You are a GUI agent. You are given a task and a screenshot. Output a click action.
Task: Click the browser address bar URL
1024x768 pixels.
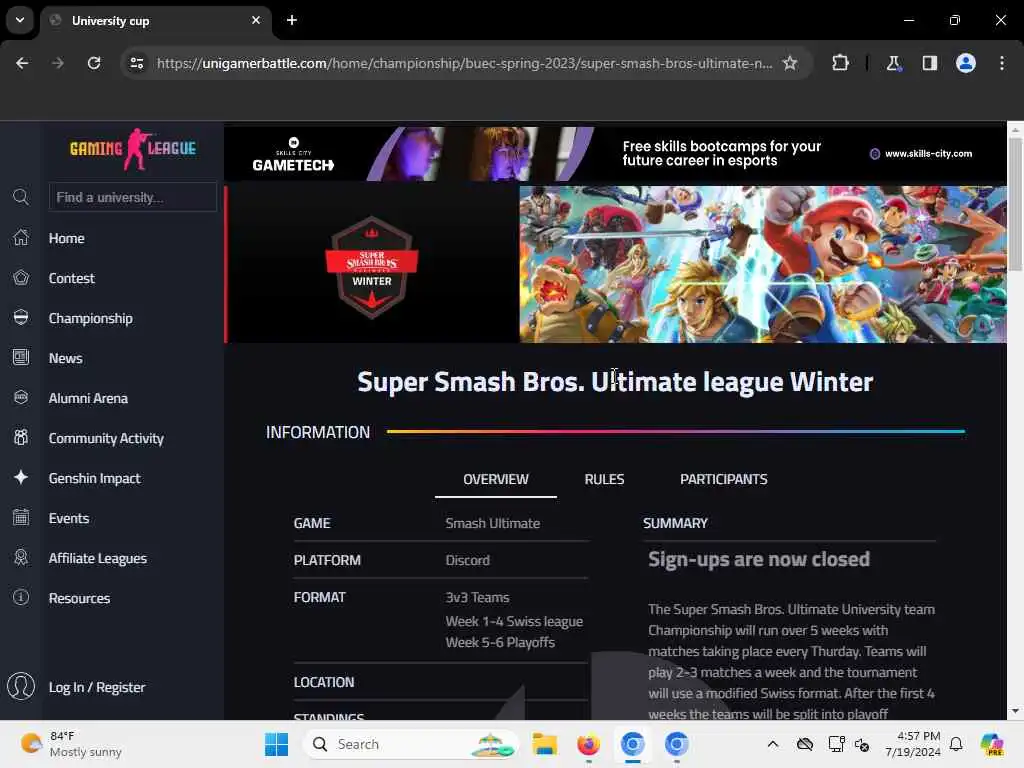point(464,63)
